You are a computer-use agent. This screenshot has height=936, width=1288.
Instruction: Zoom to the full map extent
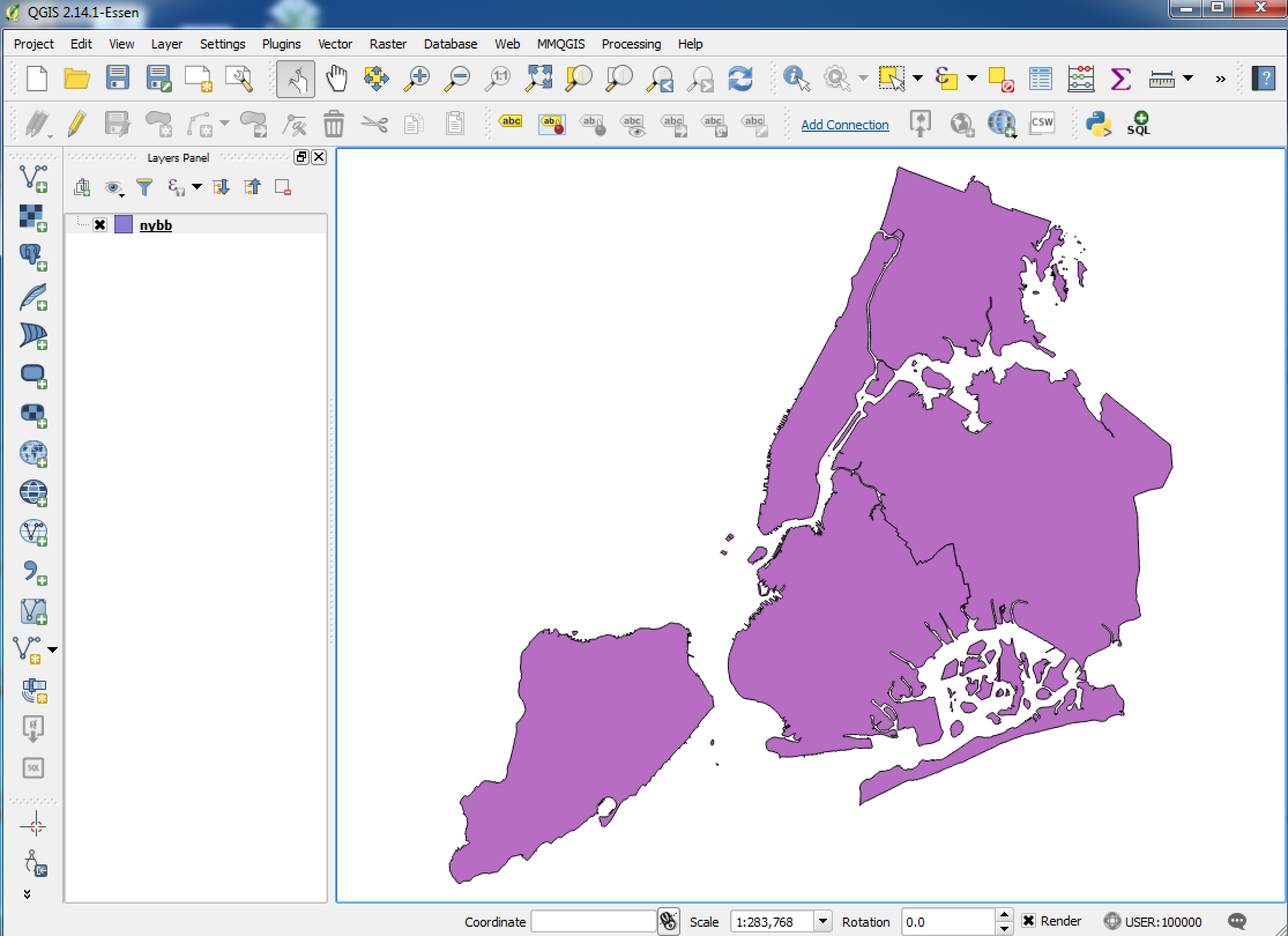click(x=539, y=79)
